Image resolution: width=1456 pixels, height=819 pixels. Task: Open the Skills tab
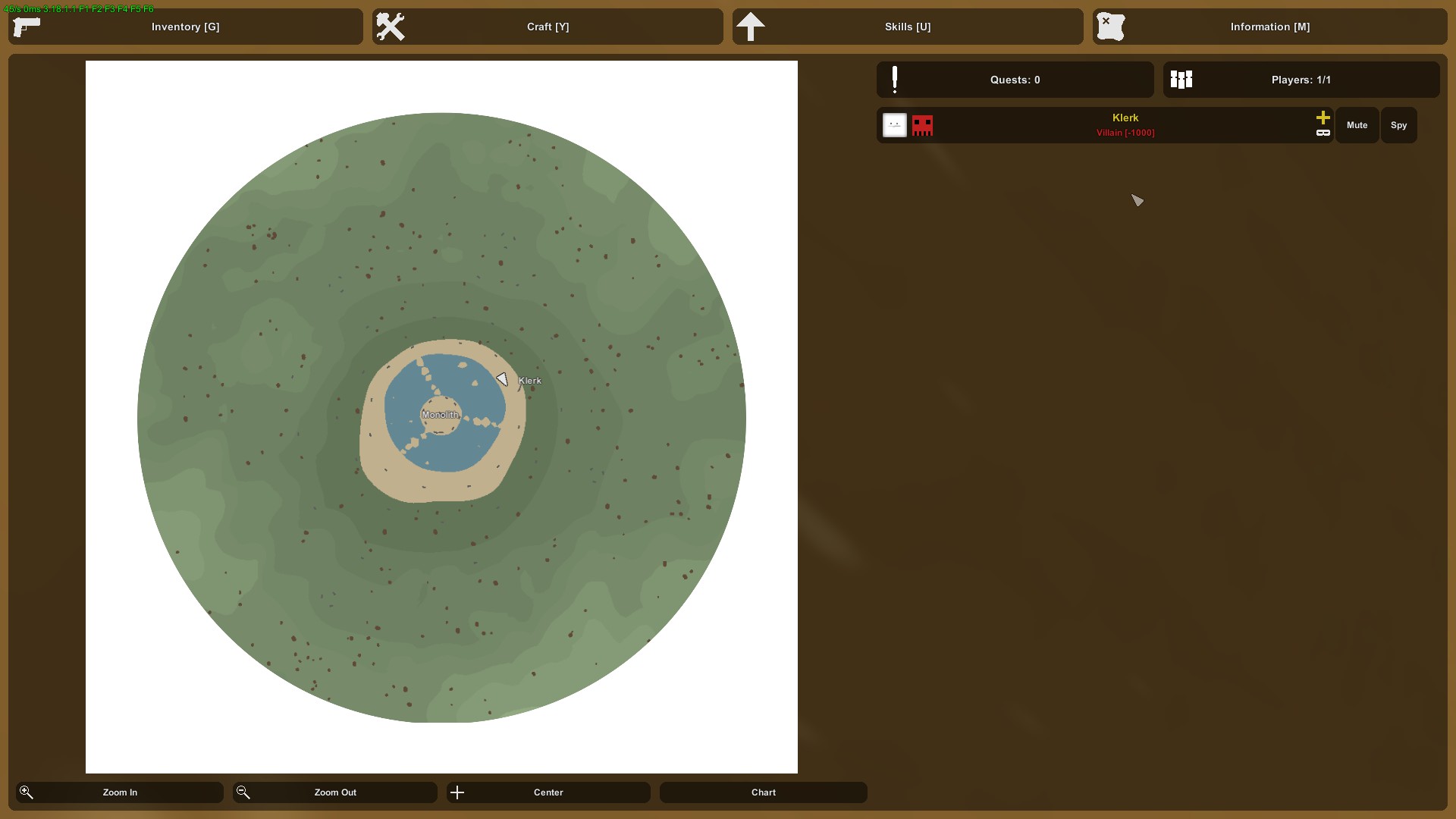(908, 27)
